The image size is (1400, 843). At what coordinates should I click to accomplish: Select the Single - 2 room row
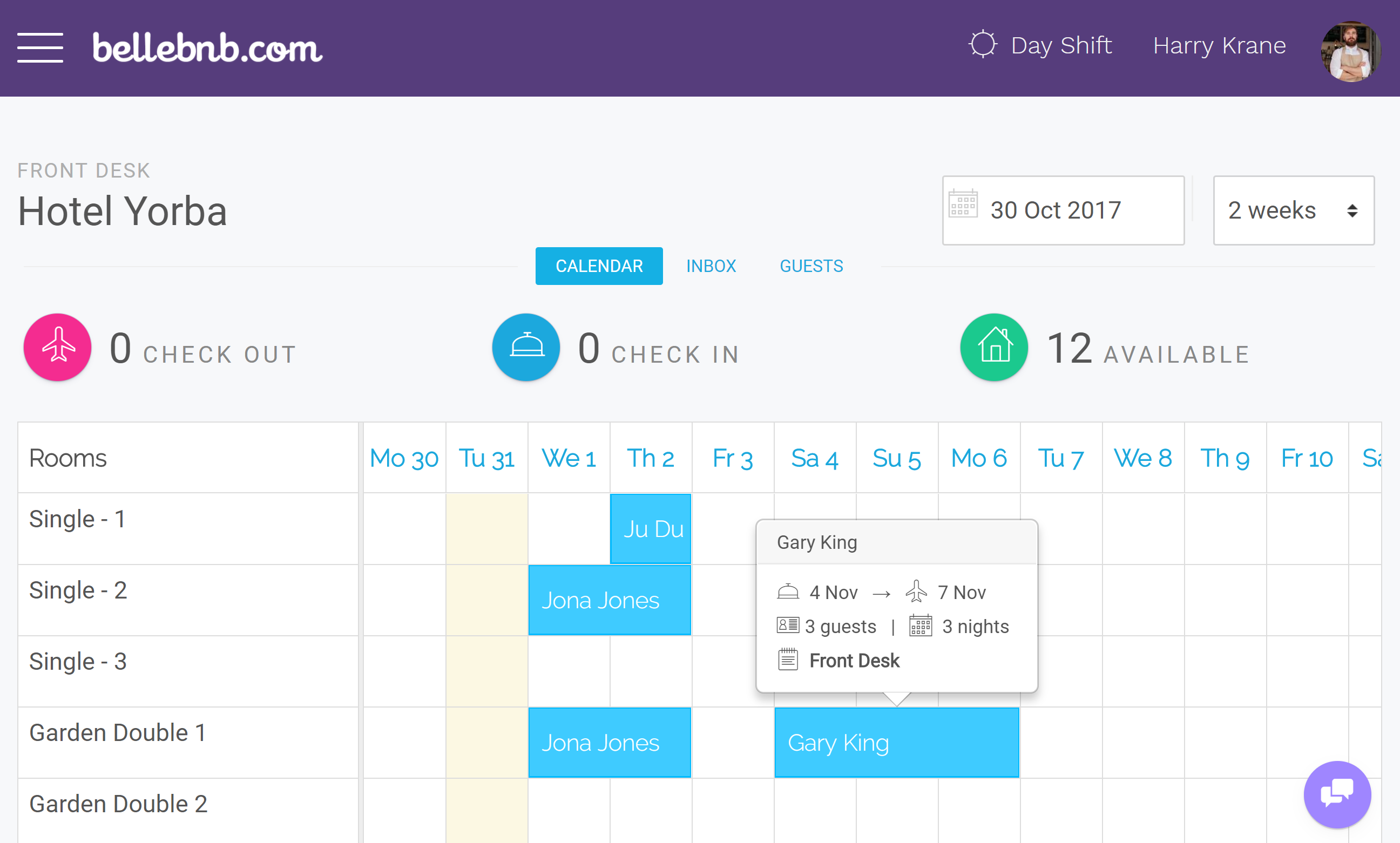pos(188,600)
